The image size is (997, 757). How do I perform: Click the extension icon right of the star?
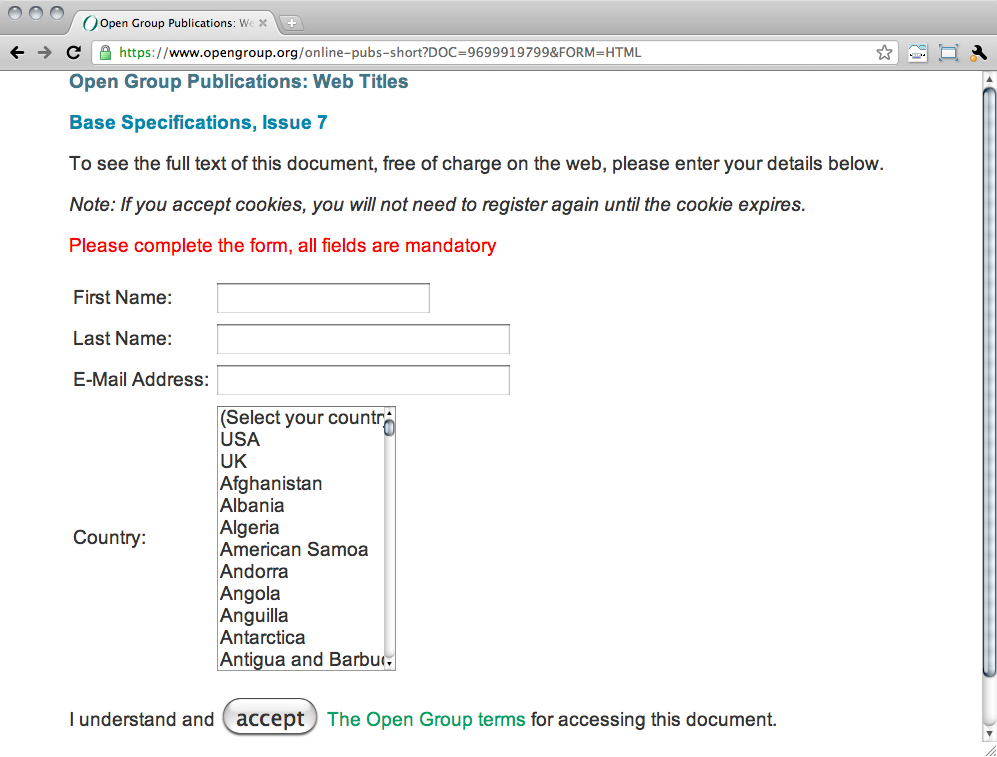(917, 53)
